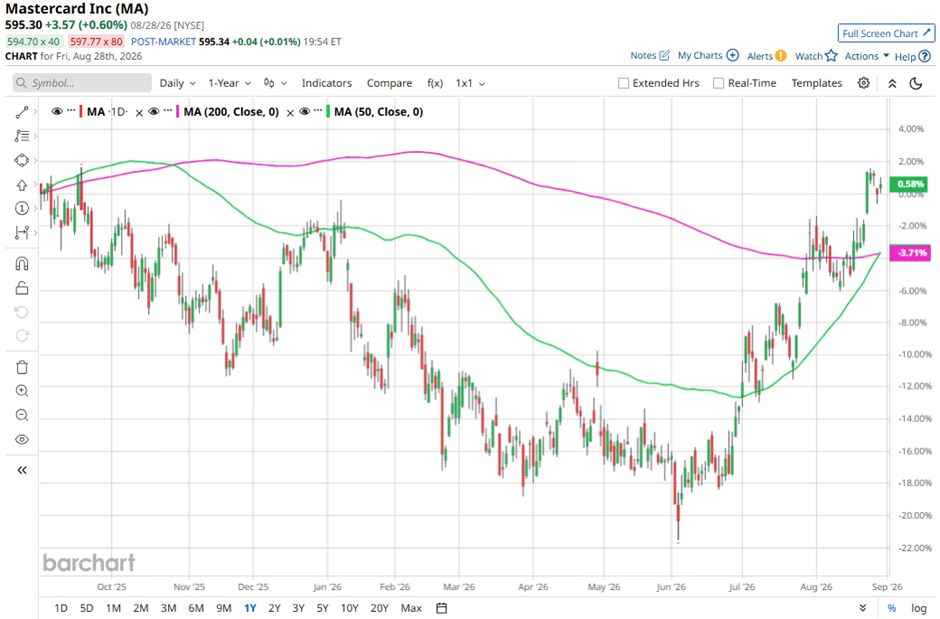The width and height of the screenshot is (940, 619).
Task: Select the trend line drawing tool
Action: pyautogui.click(x=22, y=112)
